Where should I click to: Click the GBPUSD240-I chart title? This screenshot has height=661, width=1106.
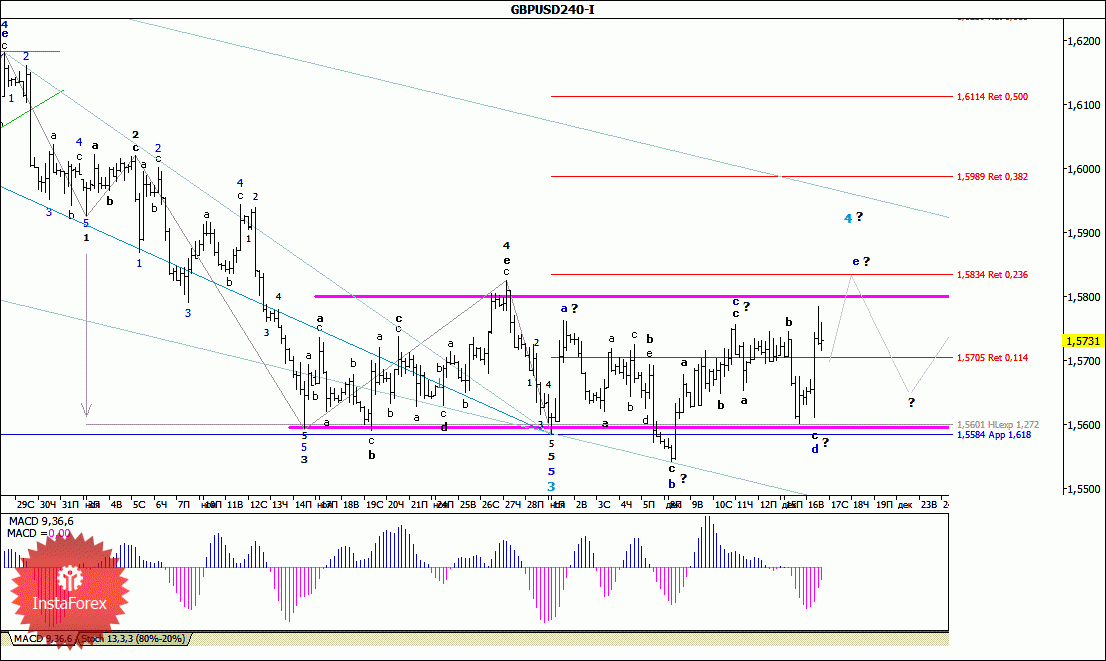coord(552,9)
